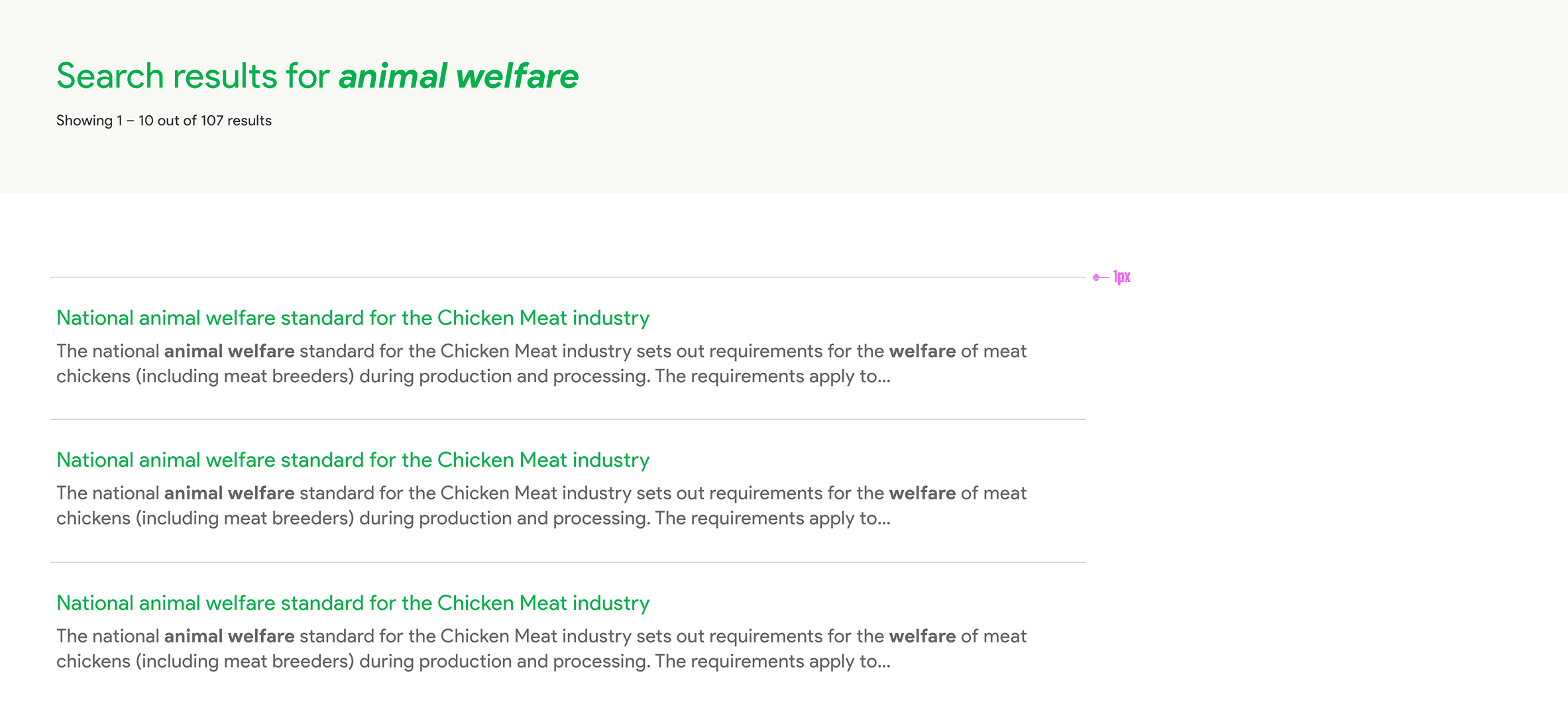Click bold "animal welfare" in third result snippet
Screen dimensions: 1568x704
[229, 636]
